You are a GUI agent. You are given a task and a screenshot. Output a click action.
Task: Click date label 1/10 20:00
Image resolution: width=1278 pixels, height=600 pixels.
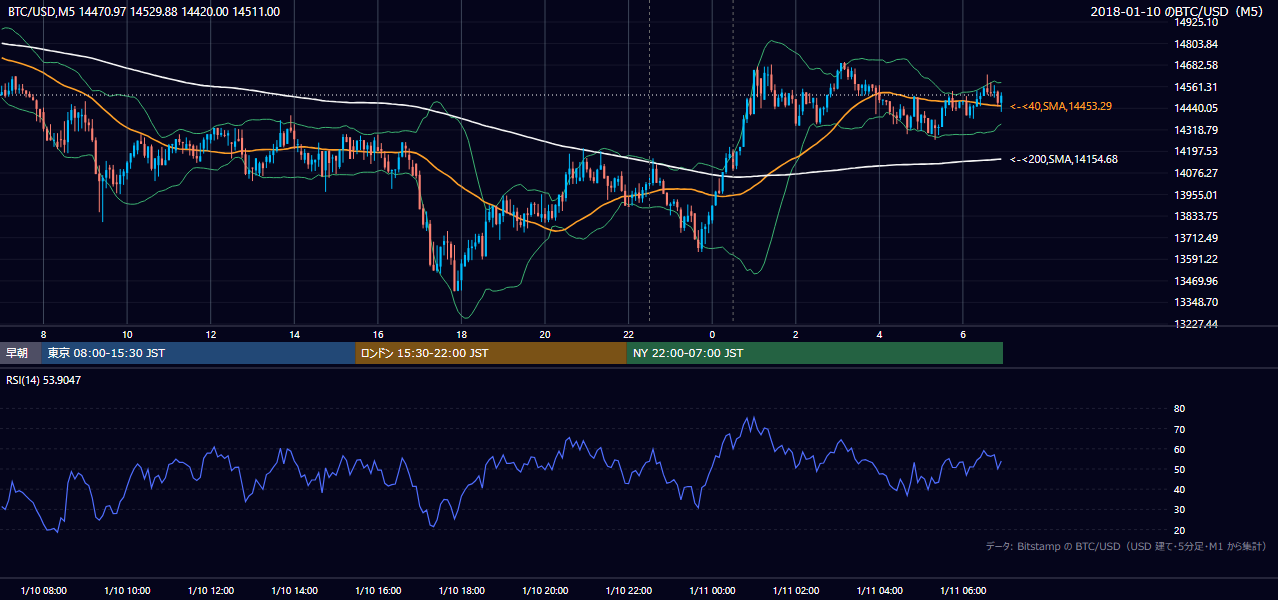544,590
